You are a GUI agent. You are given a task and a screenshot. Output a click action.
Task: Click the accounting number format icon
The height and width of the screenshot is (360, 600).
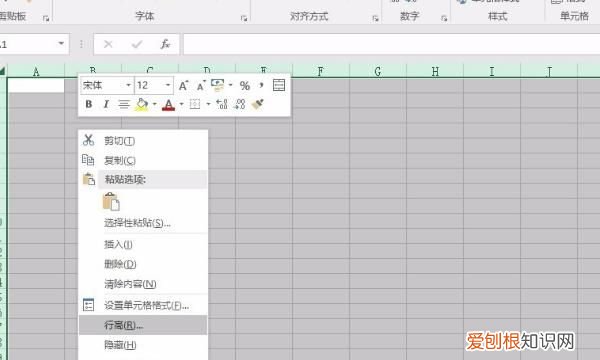218,85
